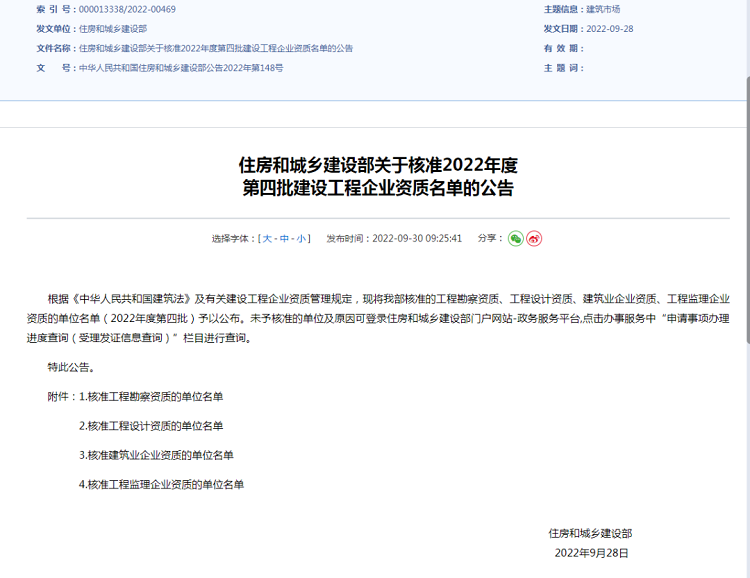The width and height of the screenshot is (750, 578).
Task: Click the 特此公告 line in the body
Action: [x=71, y=367]
